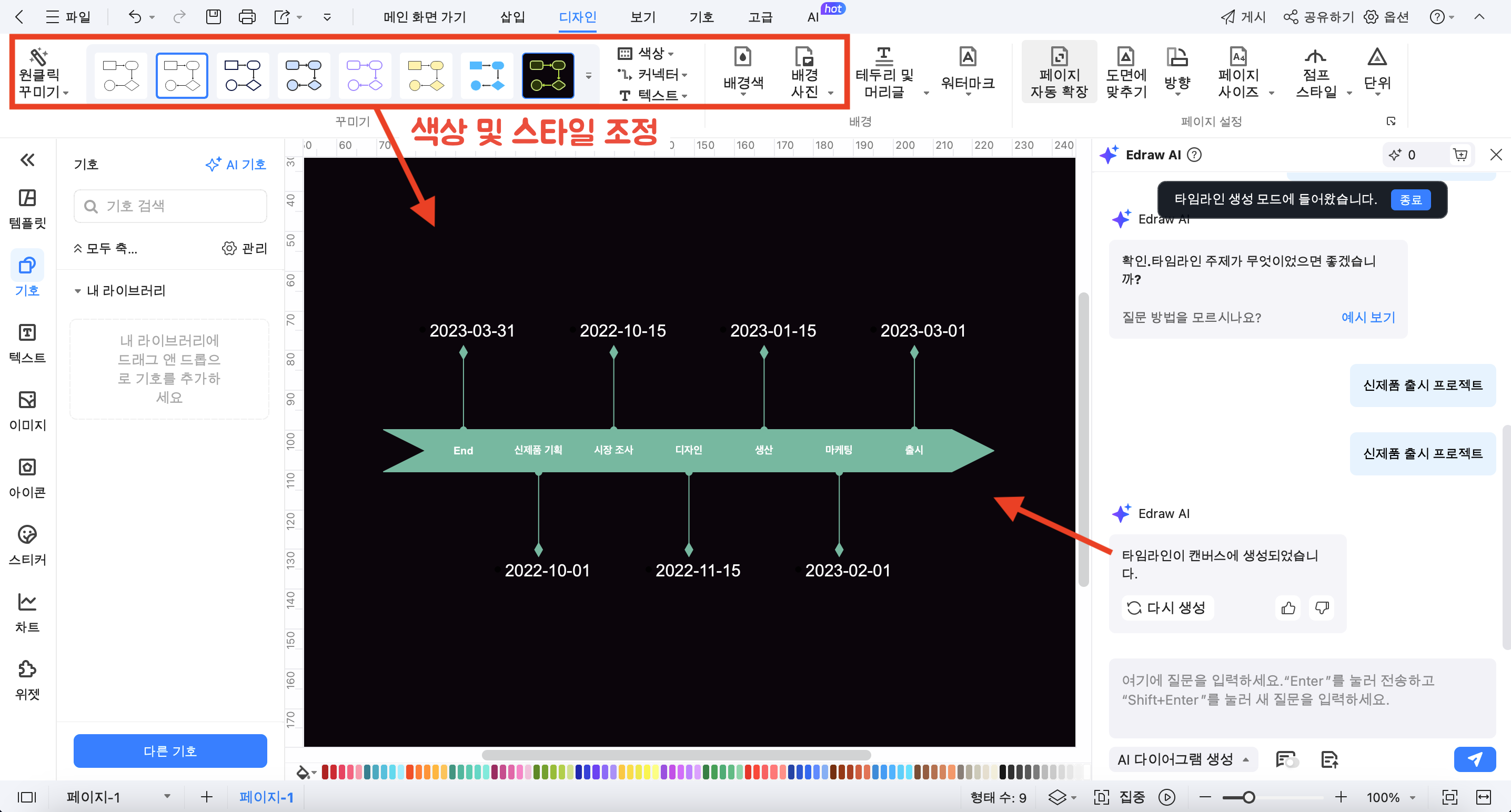Toggle 집중 focus mode in the status bar
Screen dimensions: 1511x812
pos(1119,797)
